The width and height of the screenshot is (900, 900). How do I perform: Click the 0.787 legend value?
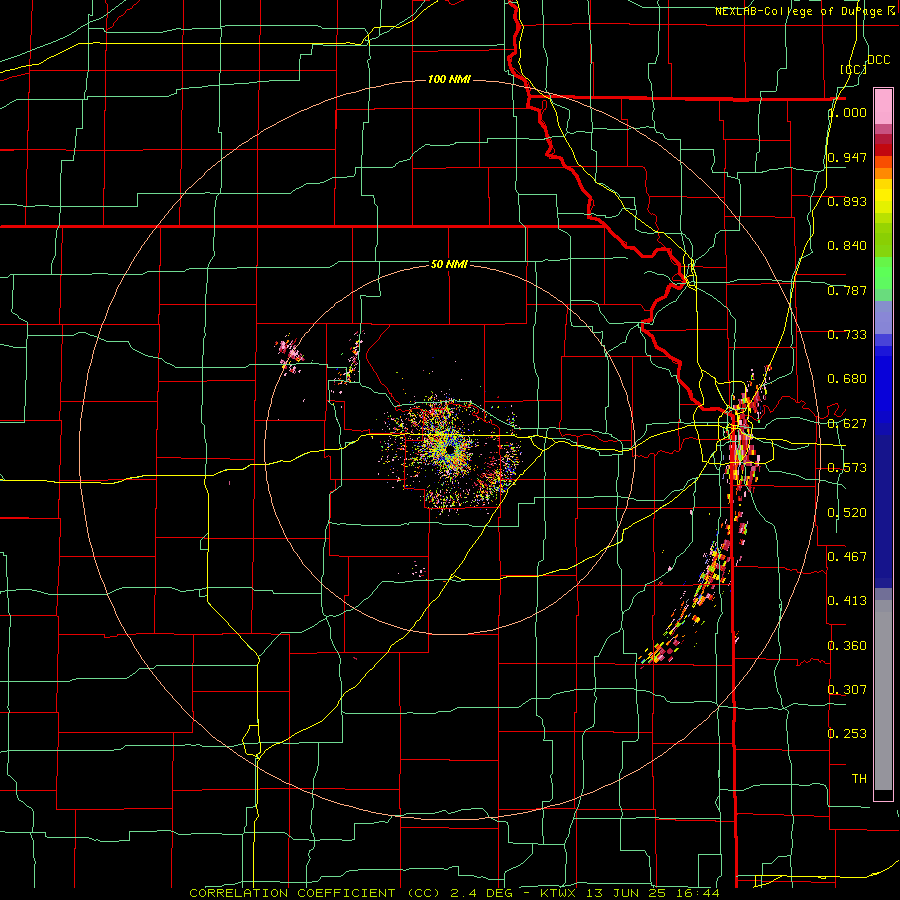(847, 290)
